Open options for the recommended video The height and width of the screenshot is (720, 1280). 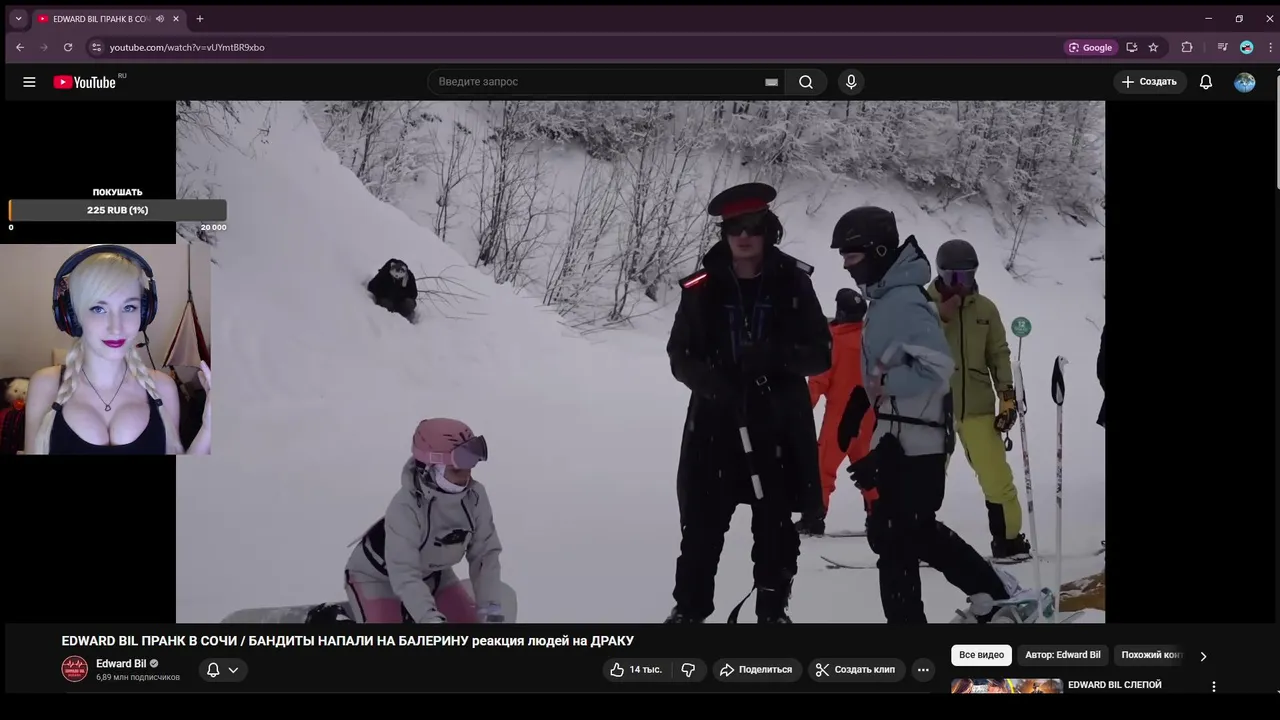tap(1214, 687)
